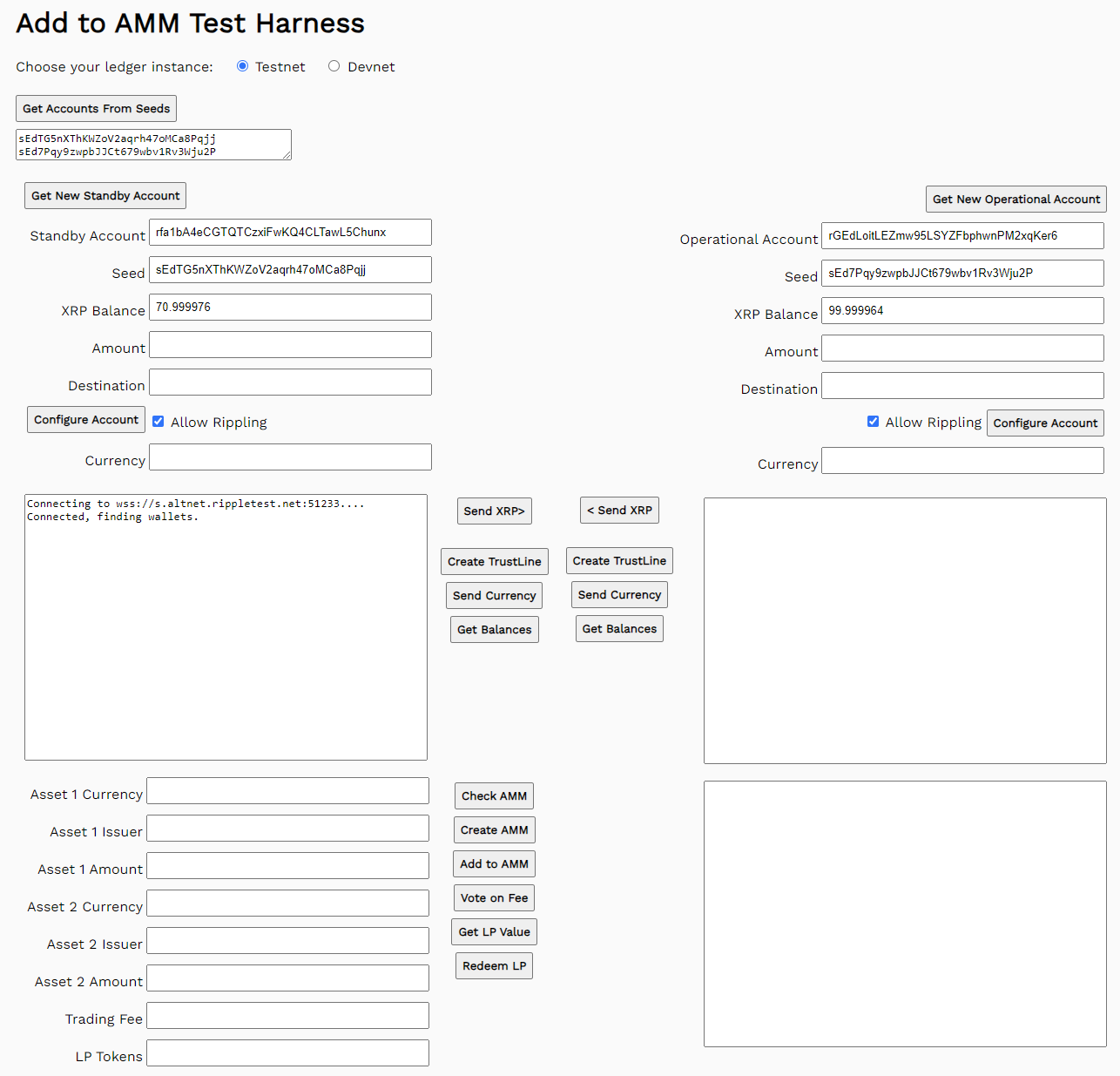1120x1076 pixels.
Task: Disable Allow Rippling for the Standby Account
Action: pyautogui.click(x=158, y=421)
